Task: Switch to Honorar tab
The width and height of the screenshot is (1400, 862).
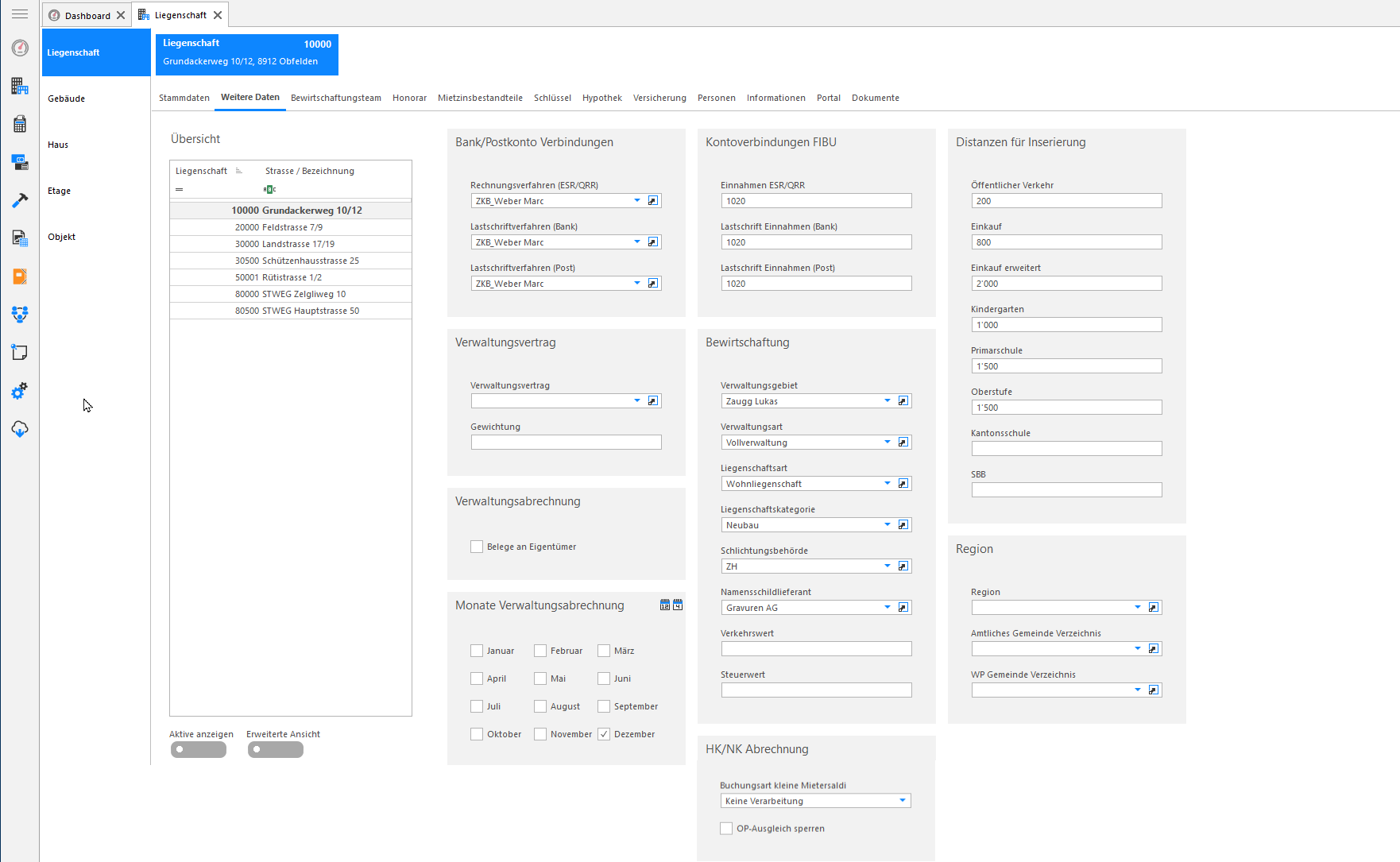Action: pos(409,98)
